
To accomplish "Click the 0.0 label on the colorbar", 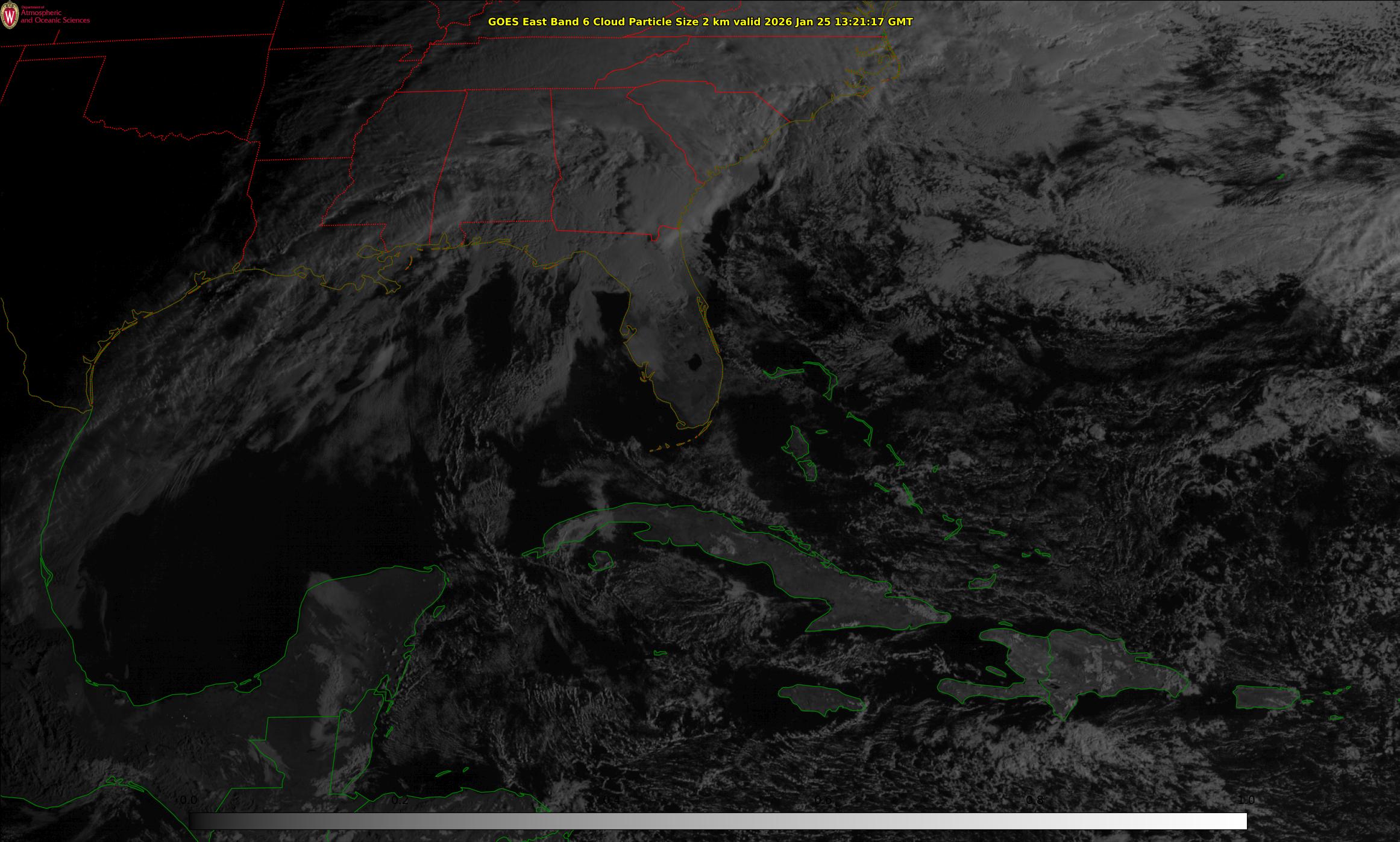I will tap(187, 800).
